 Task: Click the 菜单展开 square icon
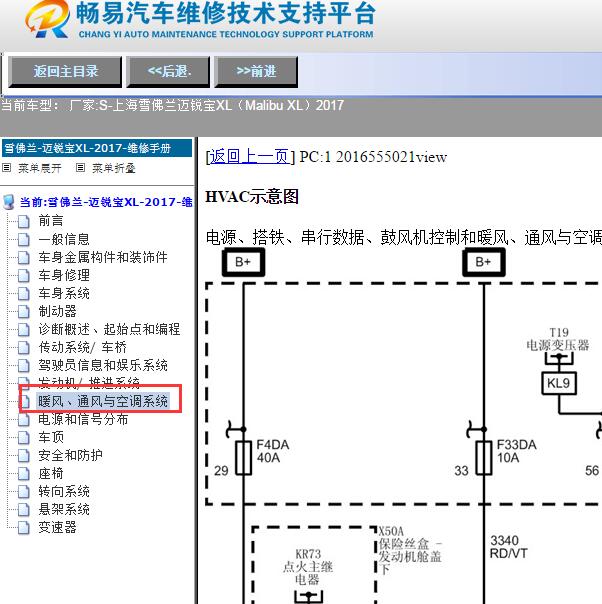tap(7, 168)
